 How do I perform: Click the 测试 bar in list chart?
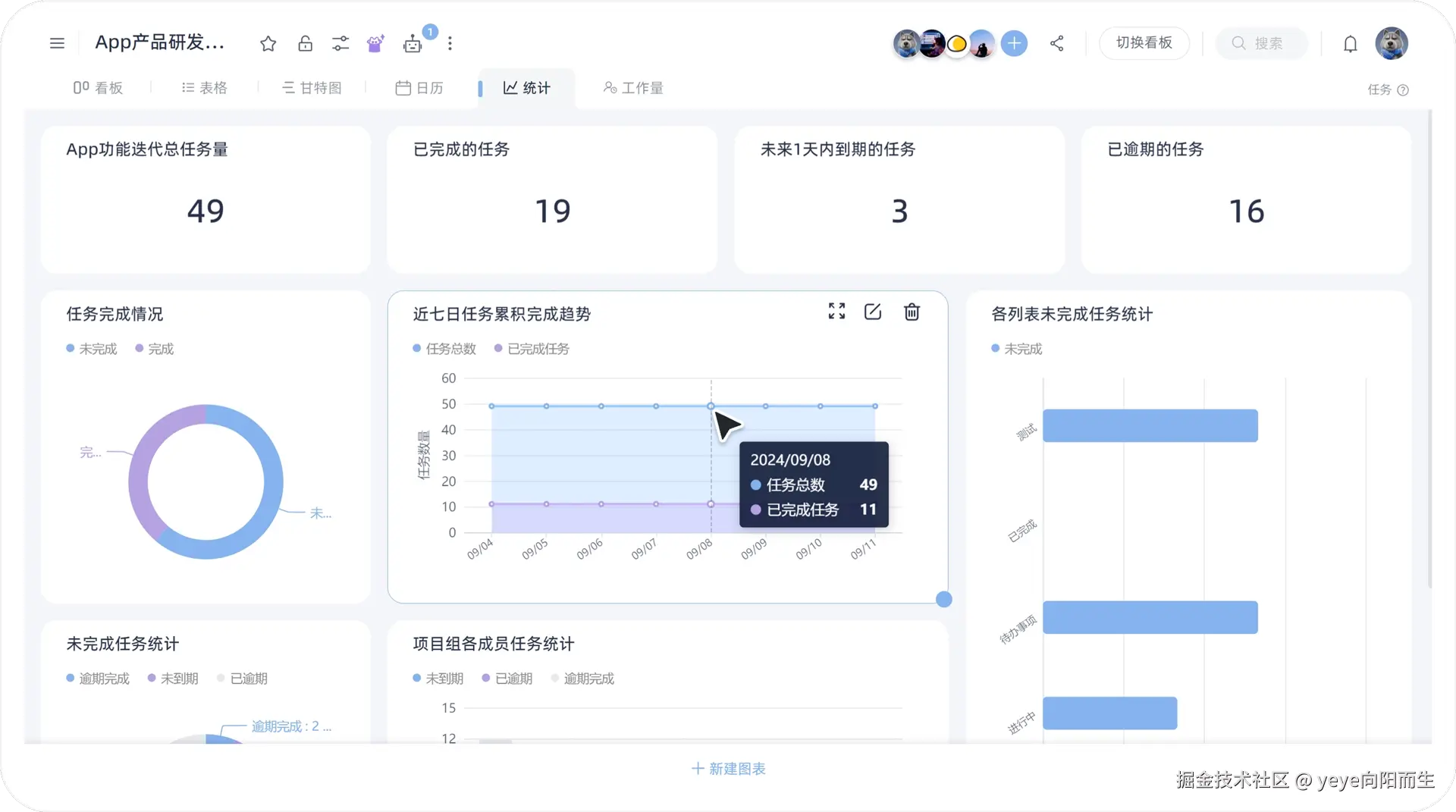tap(1150, 425)
